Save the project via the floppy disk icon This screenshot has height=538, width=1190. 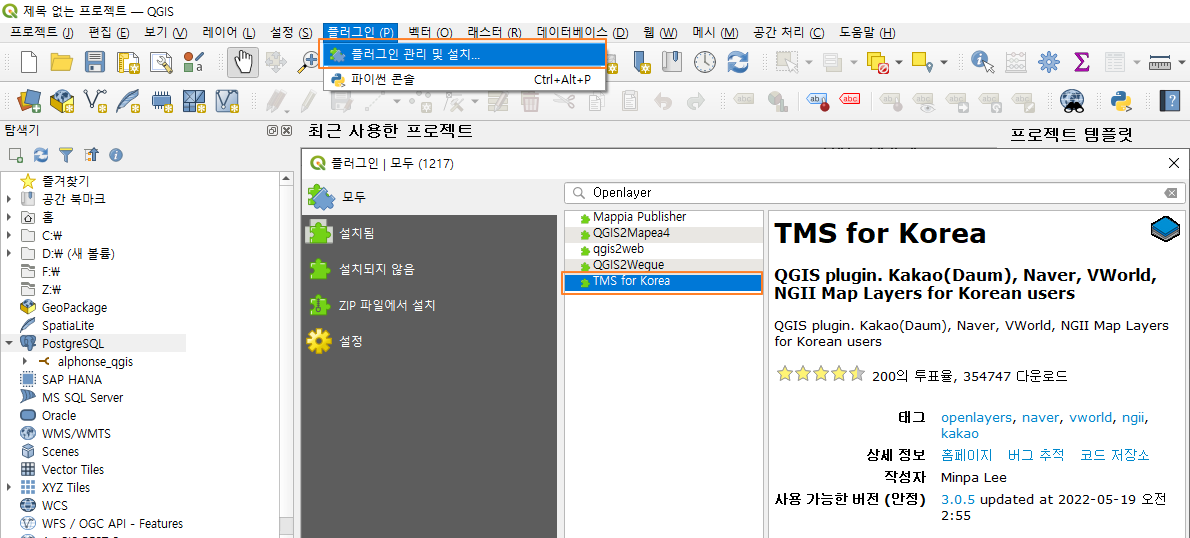coord(95,61)
